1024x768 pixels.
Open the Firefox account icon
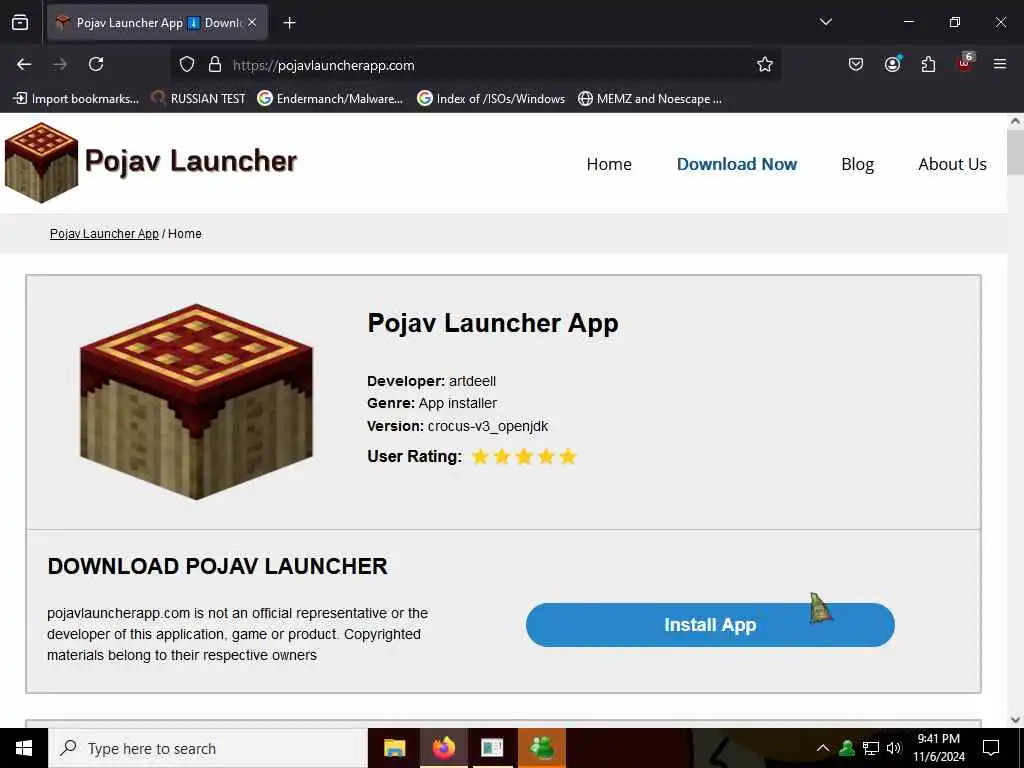(x=893, y=63)
